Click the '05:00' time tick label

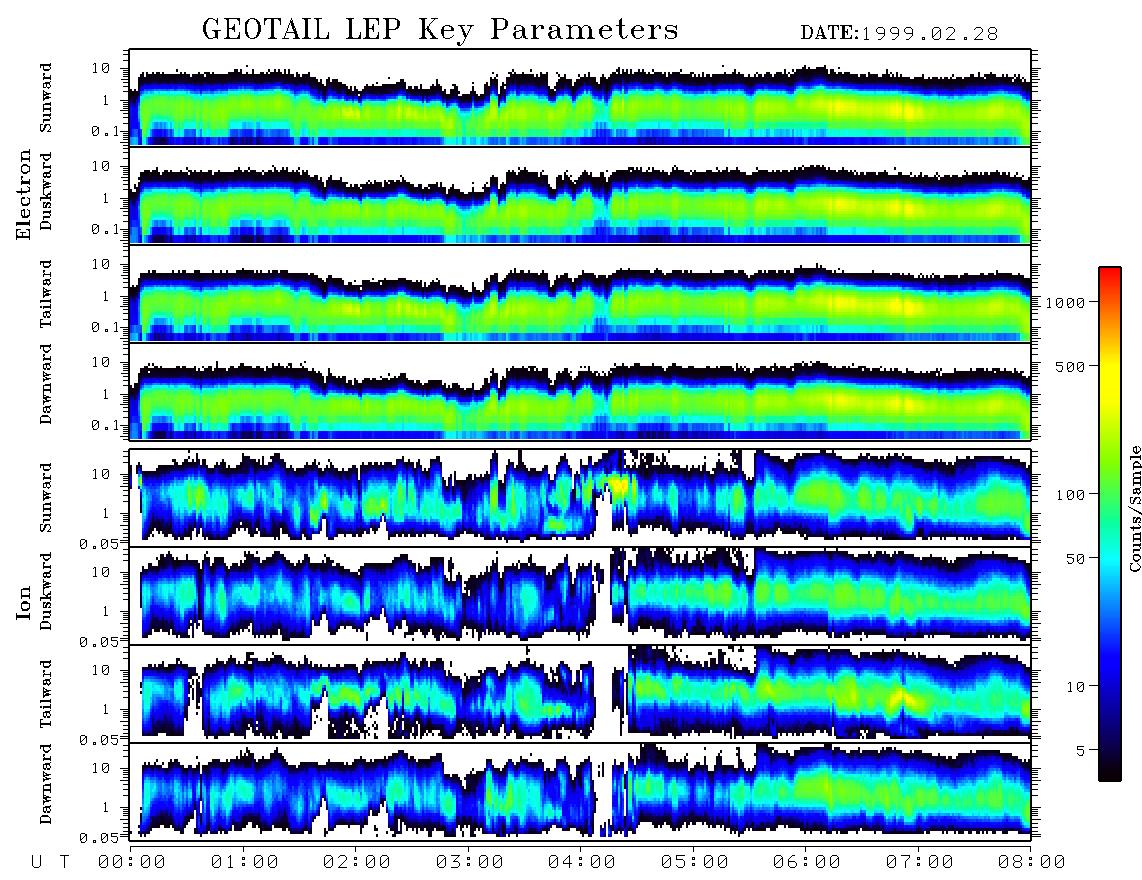pos(695,862)
